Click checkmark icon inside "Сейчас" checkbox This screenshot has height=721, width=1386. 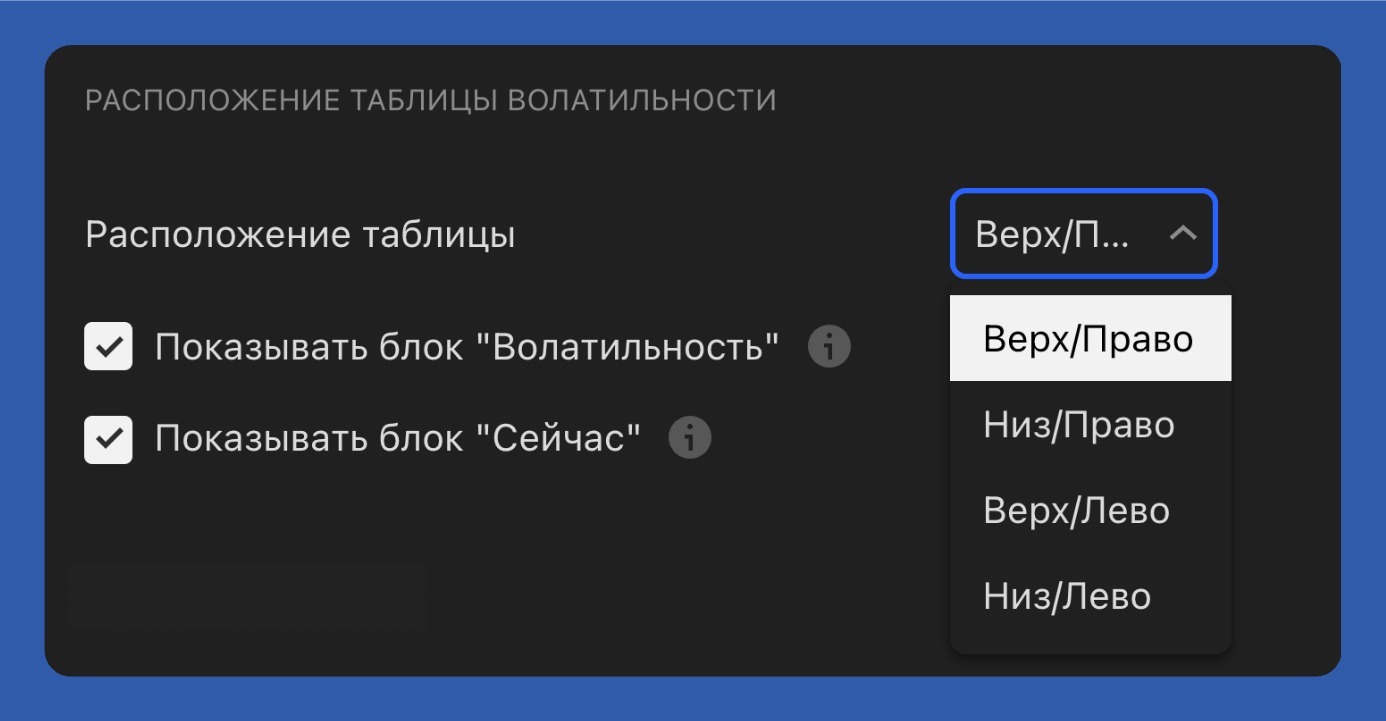(x=109, y=437)
